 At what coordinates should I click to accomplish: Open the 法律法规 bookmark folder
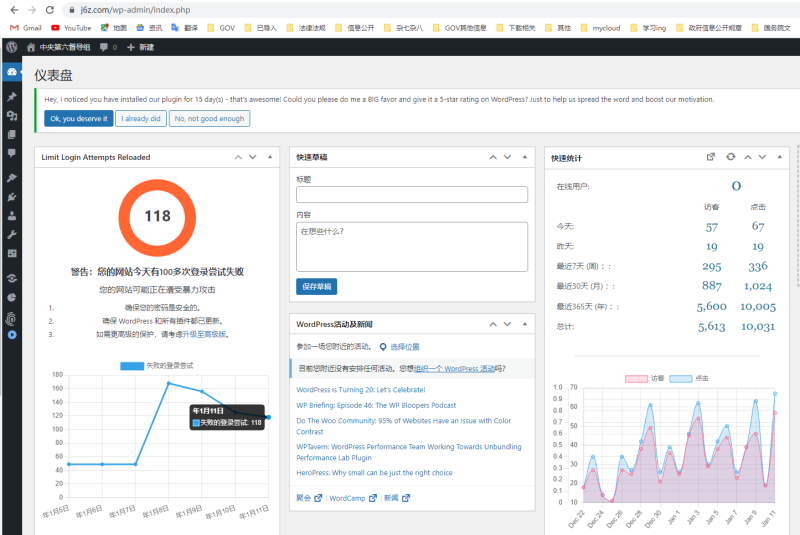tap(306, 28)
